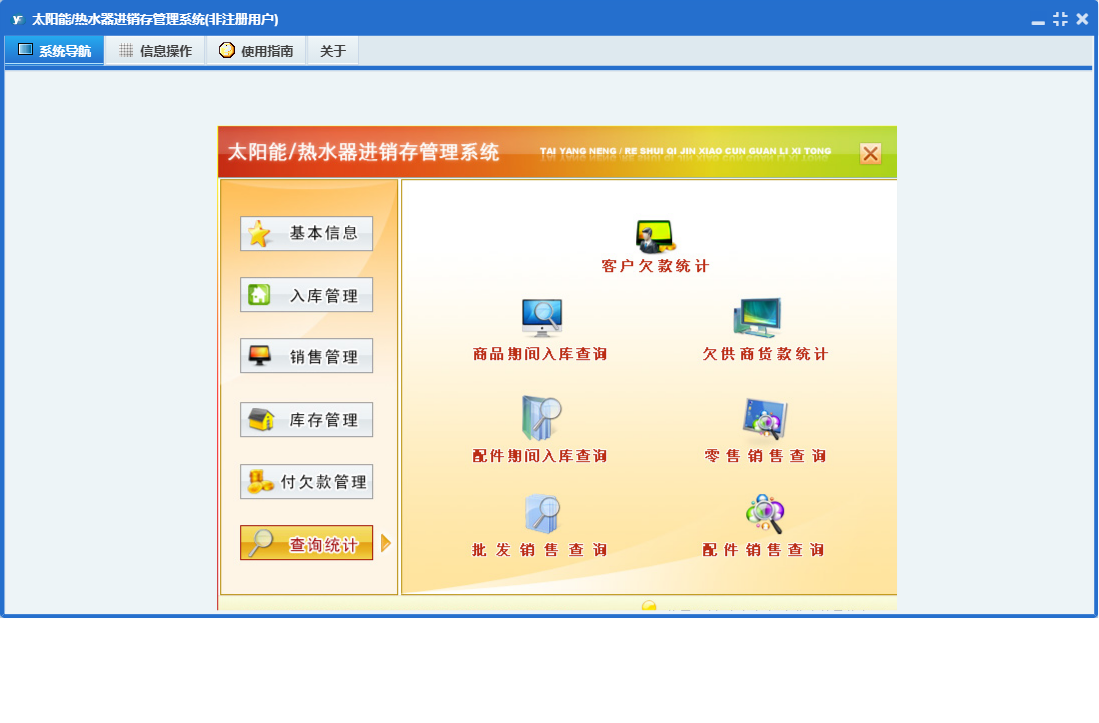Open 商品期间入库查询 via its monitor icon
The width and height of the screenshot is (1099, 723).
tap(540, 316)
